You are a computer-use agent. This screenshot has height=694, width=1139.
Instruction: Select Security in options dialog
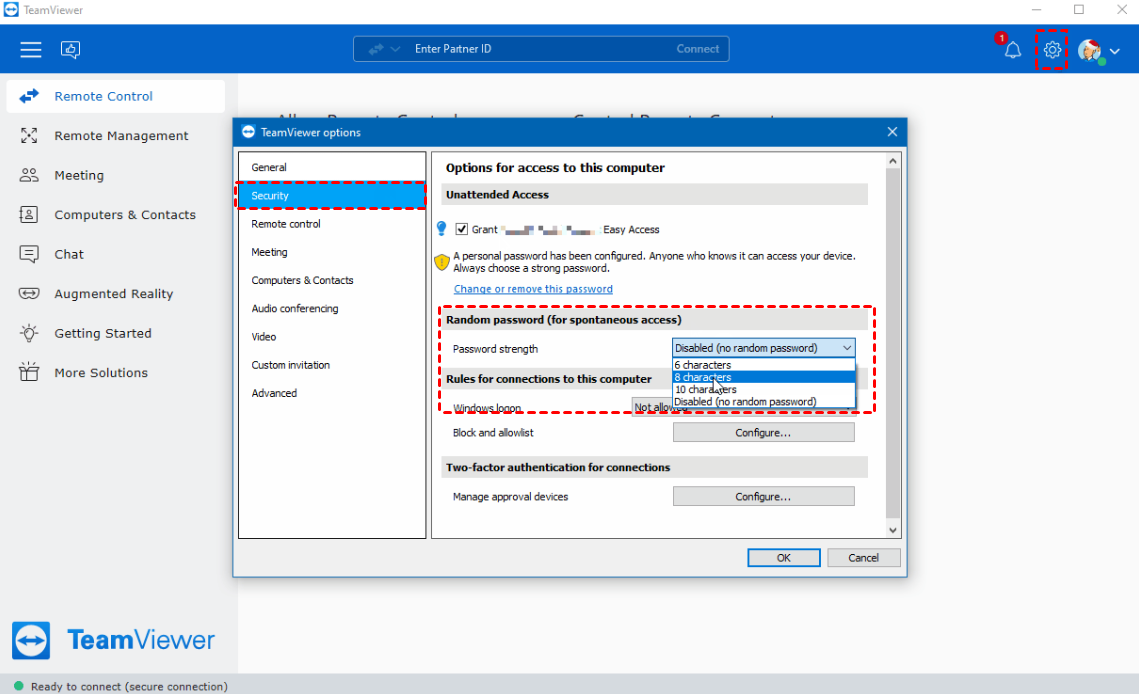coord(332,195)
